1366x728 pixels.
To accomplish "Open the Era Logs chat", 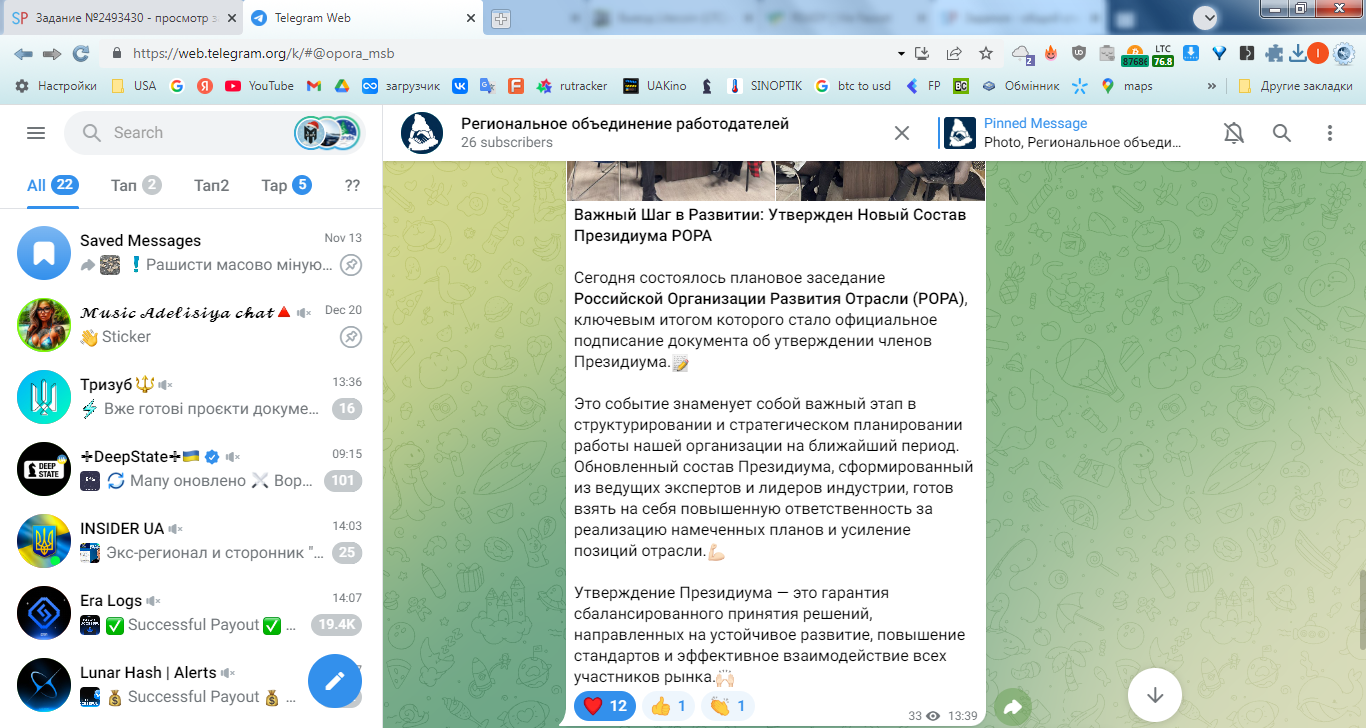I will point(191,613).
